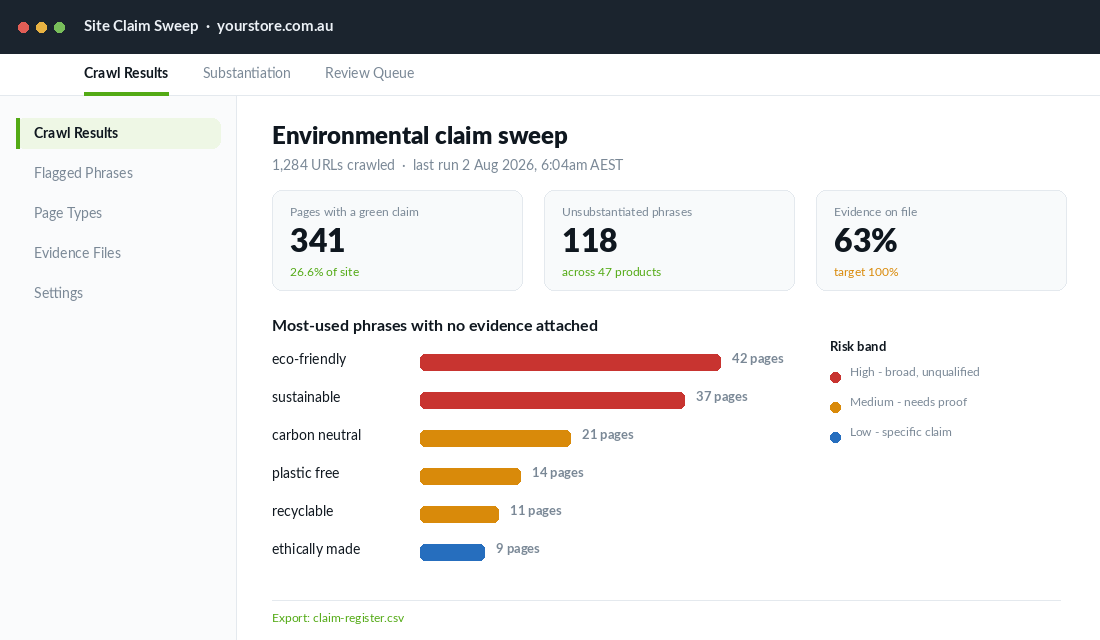Click the '63%' metric value

pyautogui.click(x=866, y=241)
